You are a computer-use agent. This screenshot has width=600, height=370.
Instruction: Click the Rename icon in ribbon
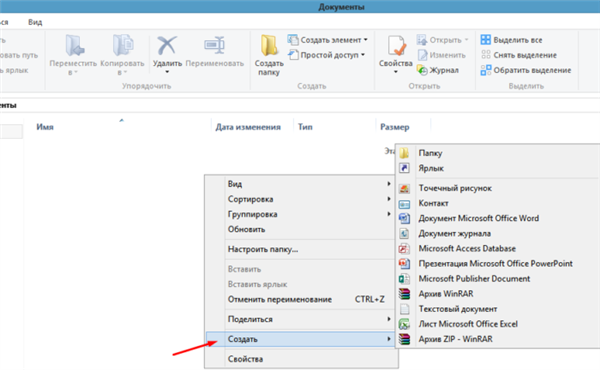(214, 46)
